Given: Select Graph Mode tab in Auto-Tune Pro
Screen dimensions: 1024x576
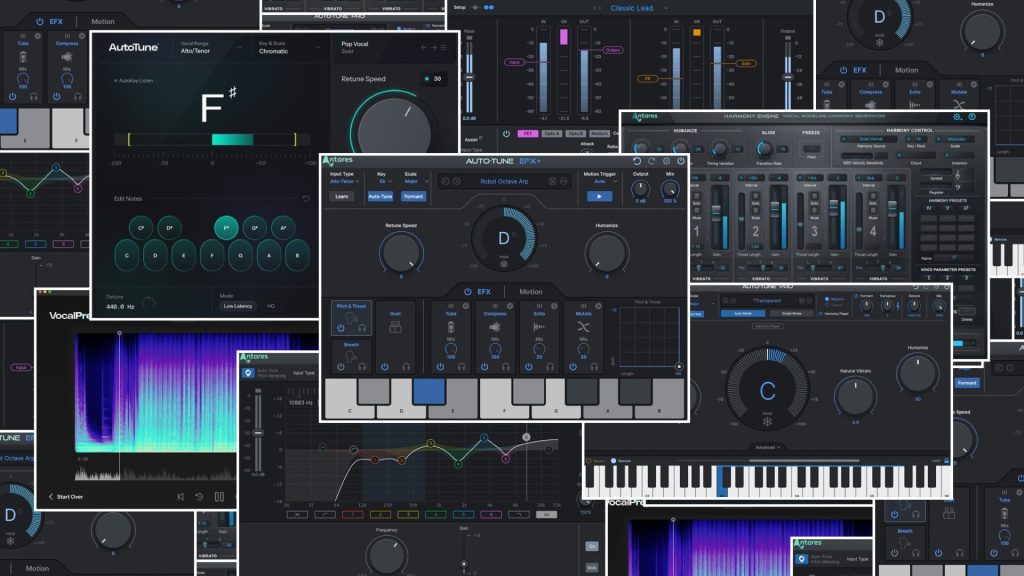Looking at the screenshot, I should [x=792, y=313].
